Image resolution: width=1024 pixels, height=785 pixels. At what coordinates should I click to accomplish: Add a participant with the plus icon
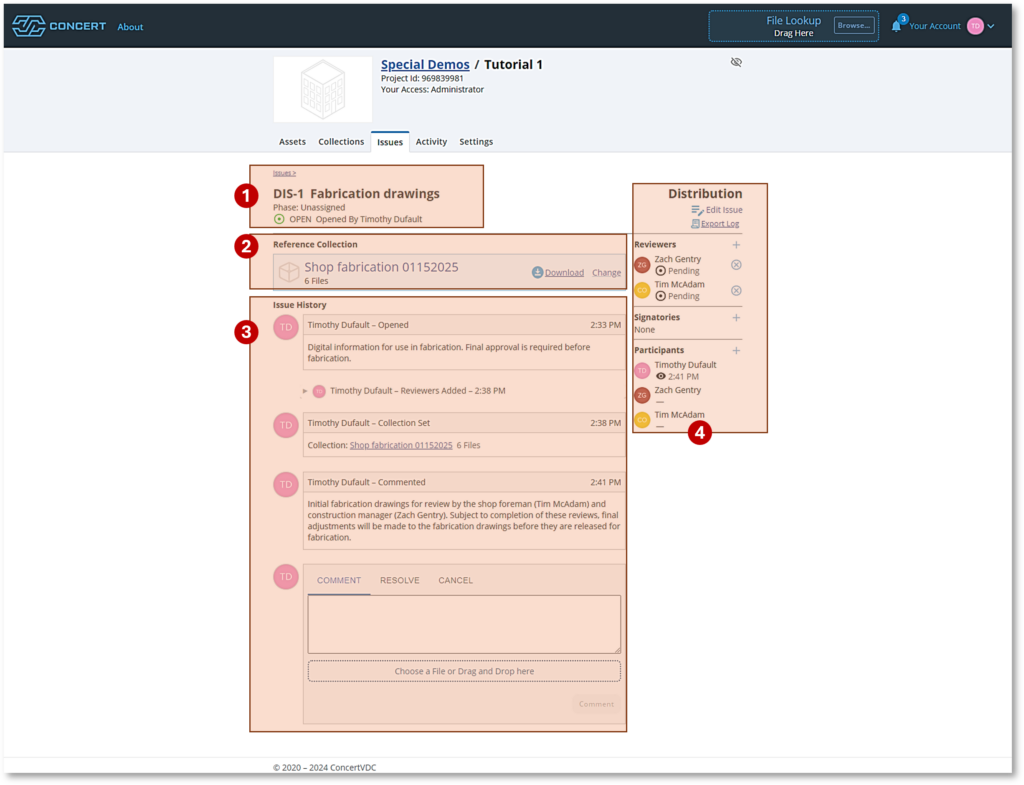pyautogui.click(x=736, y=351)
